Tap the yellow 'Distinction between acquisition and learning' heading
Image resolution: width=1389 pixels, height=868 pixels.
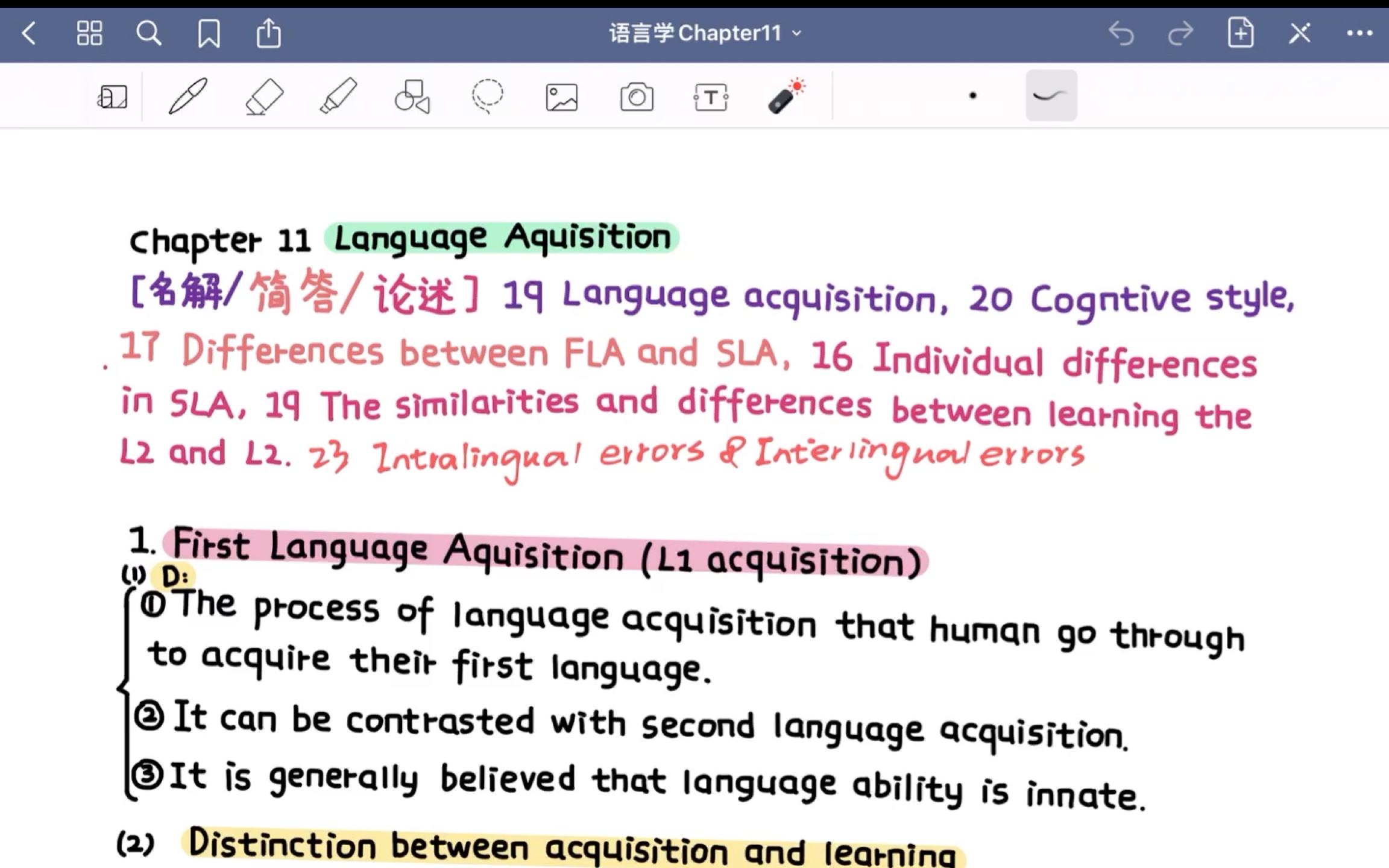(x=573, y=848)
